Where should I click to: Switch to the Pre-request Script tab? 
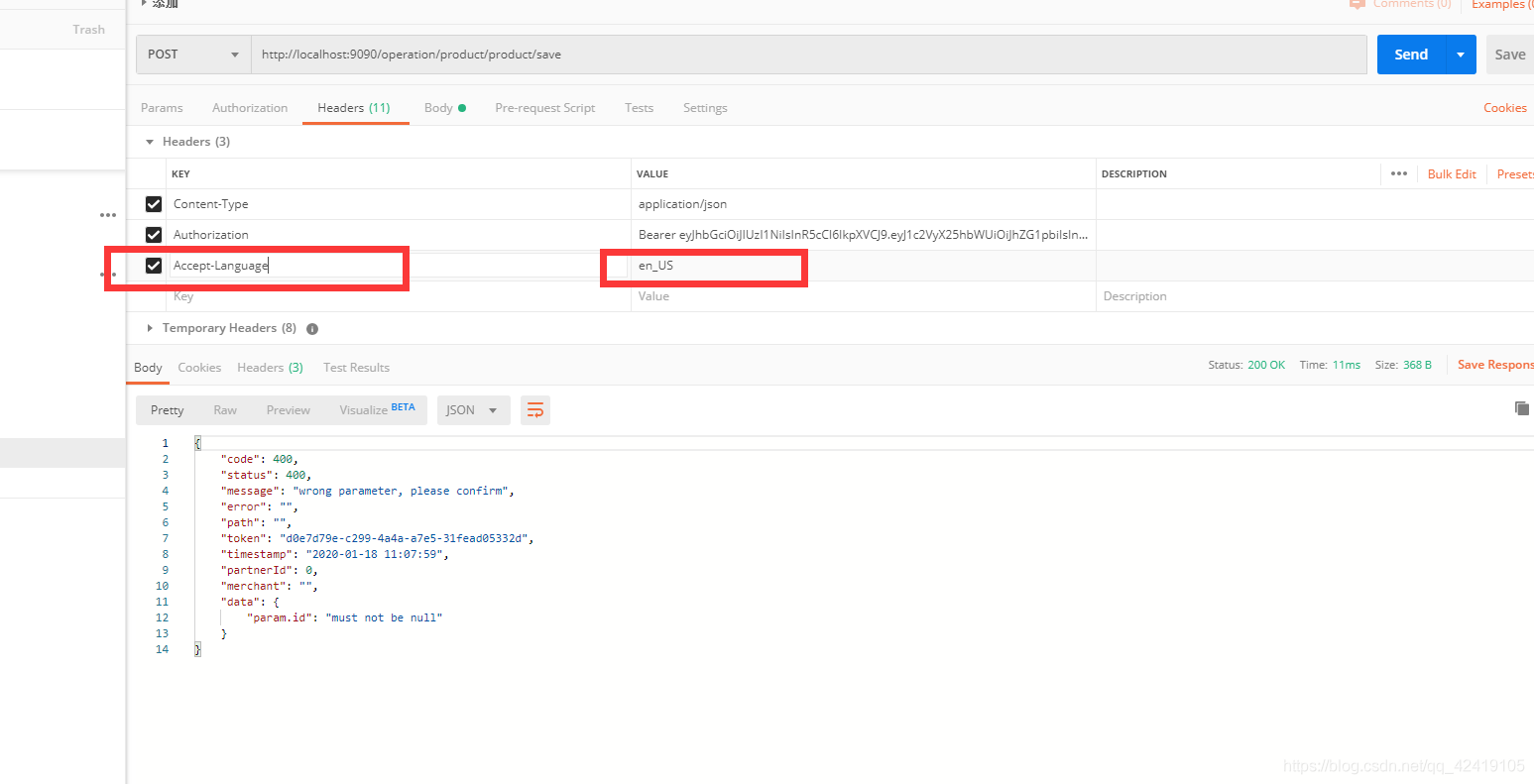544,108
